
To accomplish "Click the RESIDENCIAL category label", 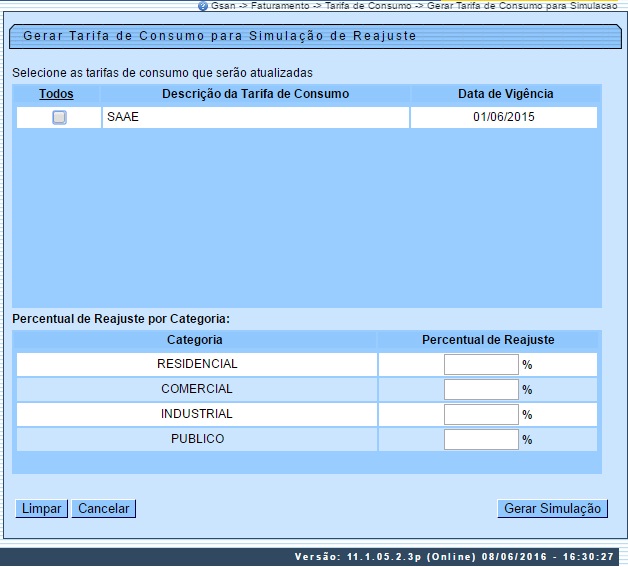I will tap(197, 364).
